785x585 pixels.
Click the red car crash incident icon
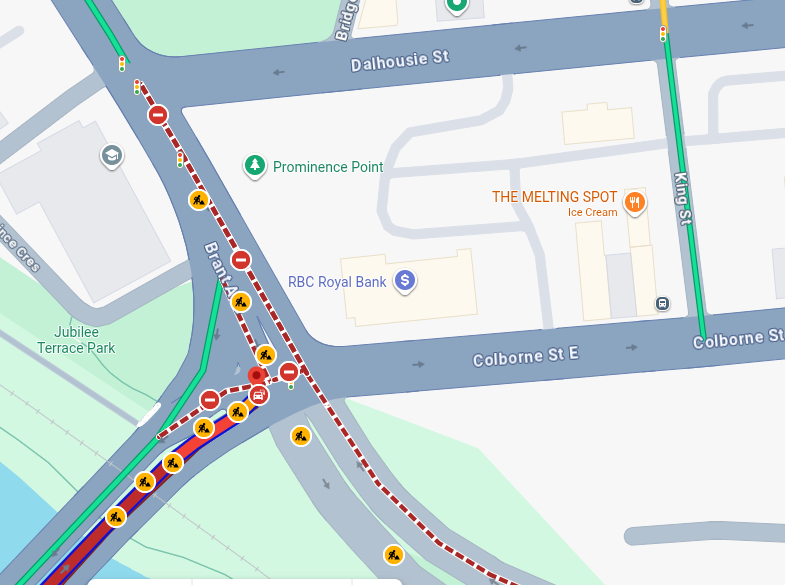pos(258,395)
